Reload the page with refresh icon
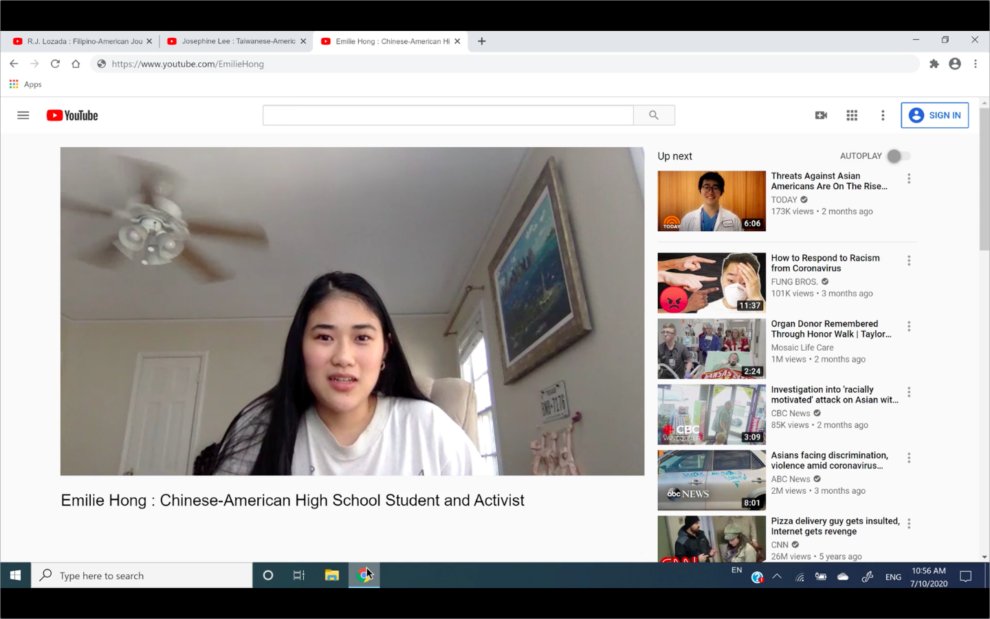990x619 pixels. coord(55,64)
